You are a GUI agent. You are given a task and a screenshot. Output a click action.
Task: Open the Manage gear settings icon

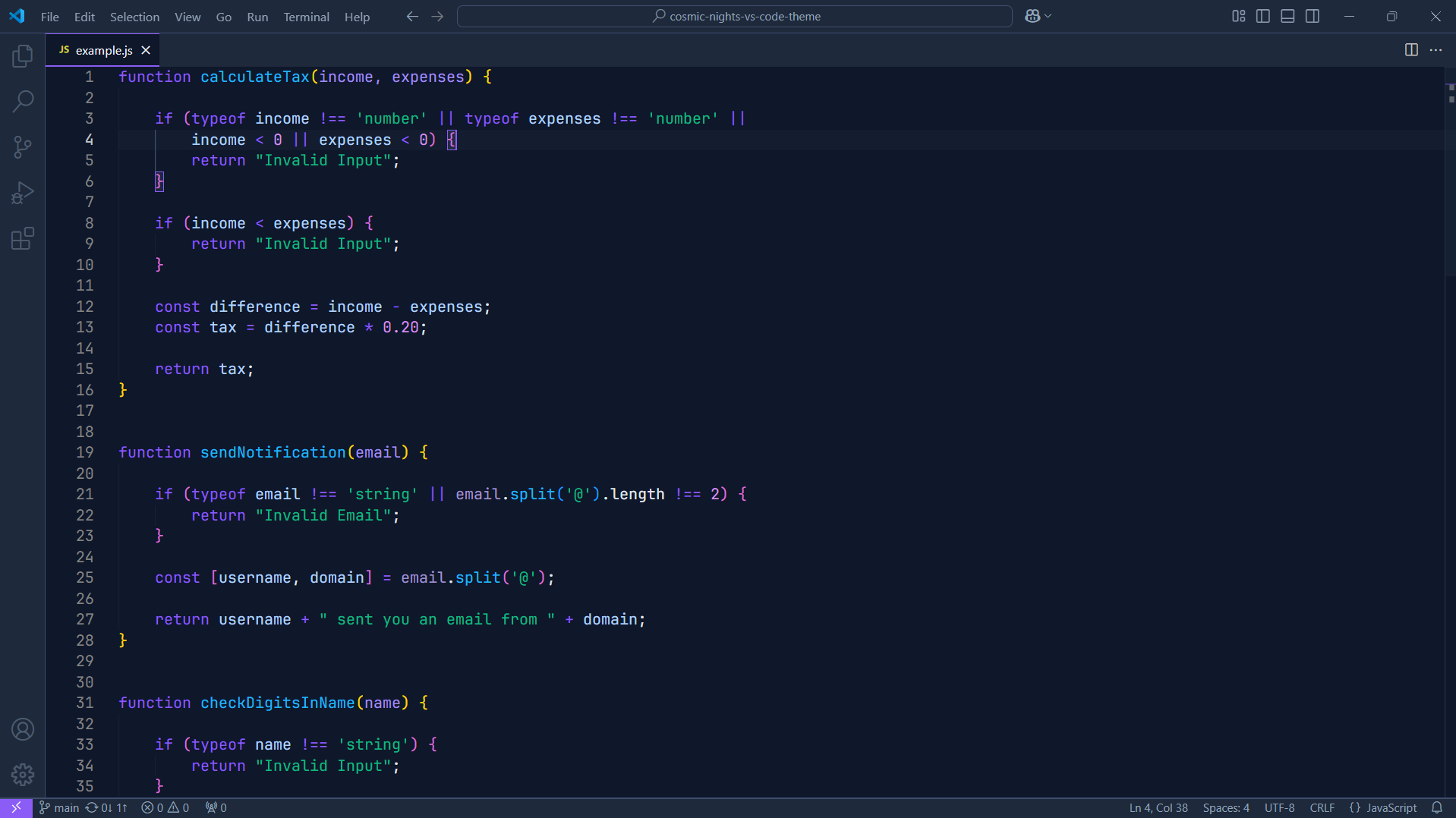23,775
